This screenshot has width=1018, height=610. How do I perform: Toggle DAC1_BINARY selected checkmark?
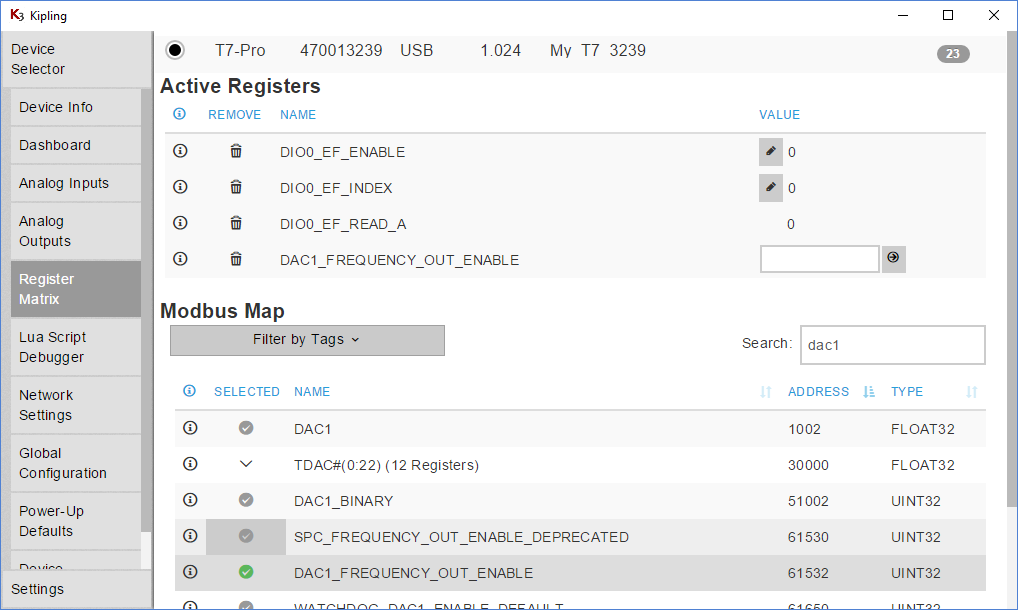(246, 500)
